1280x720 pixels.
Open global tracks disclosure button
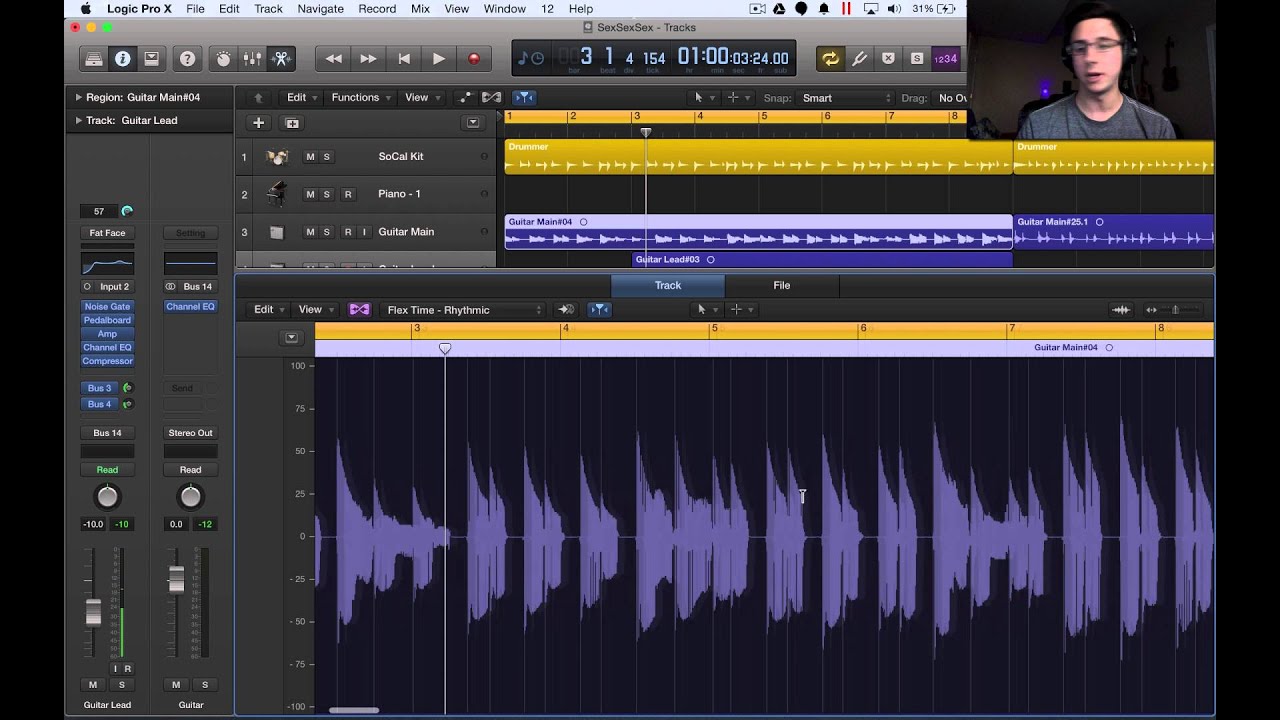coord(473,123)
